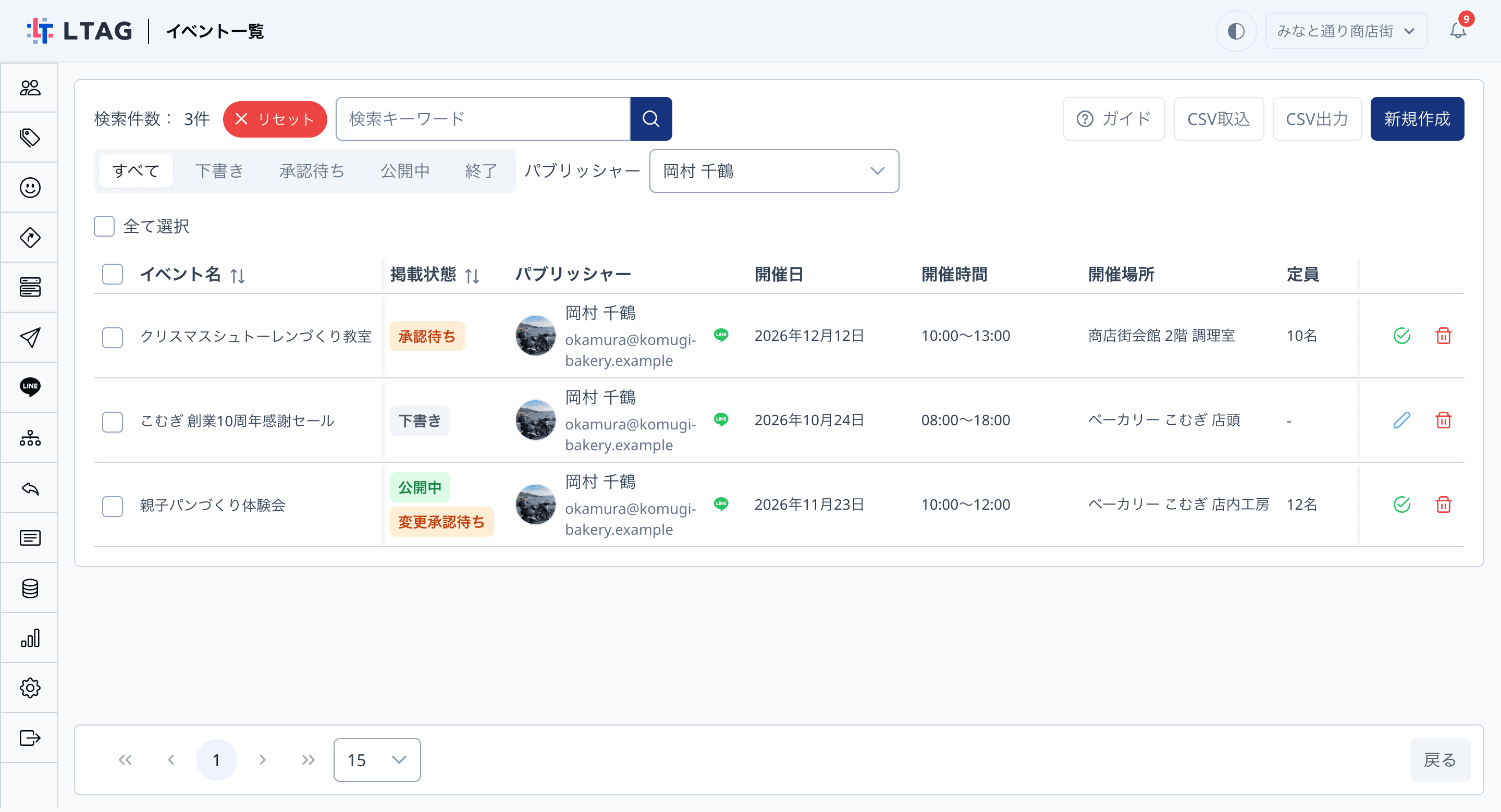
Task: Select the 親子パンづくり体験会 row checkbox
Action: click(x=113, y=506)
